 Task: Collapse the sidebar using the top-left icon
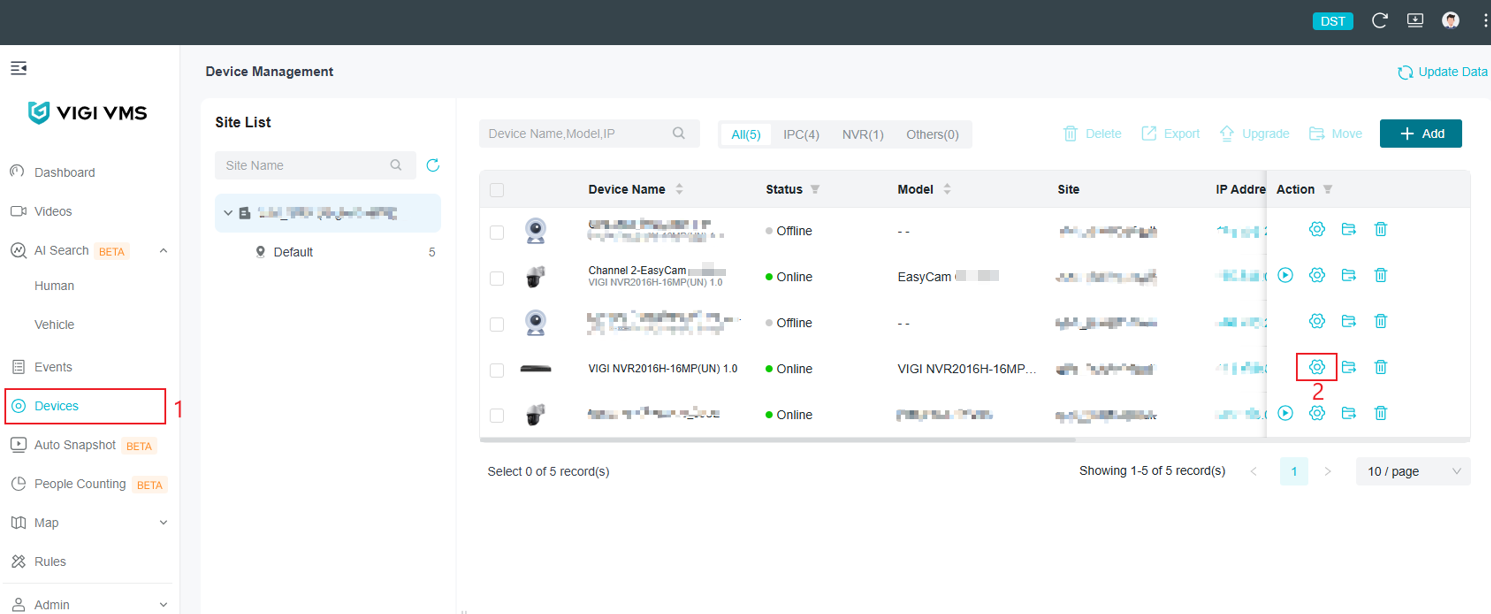18,67
